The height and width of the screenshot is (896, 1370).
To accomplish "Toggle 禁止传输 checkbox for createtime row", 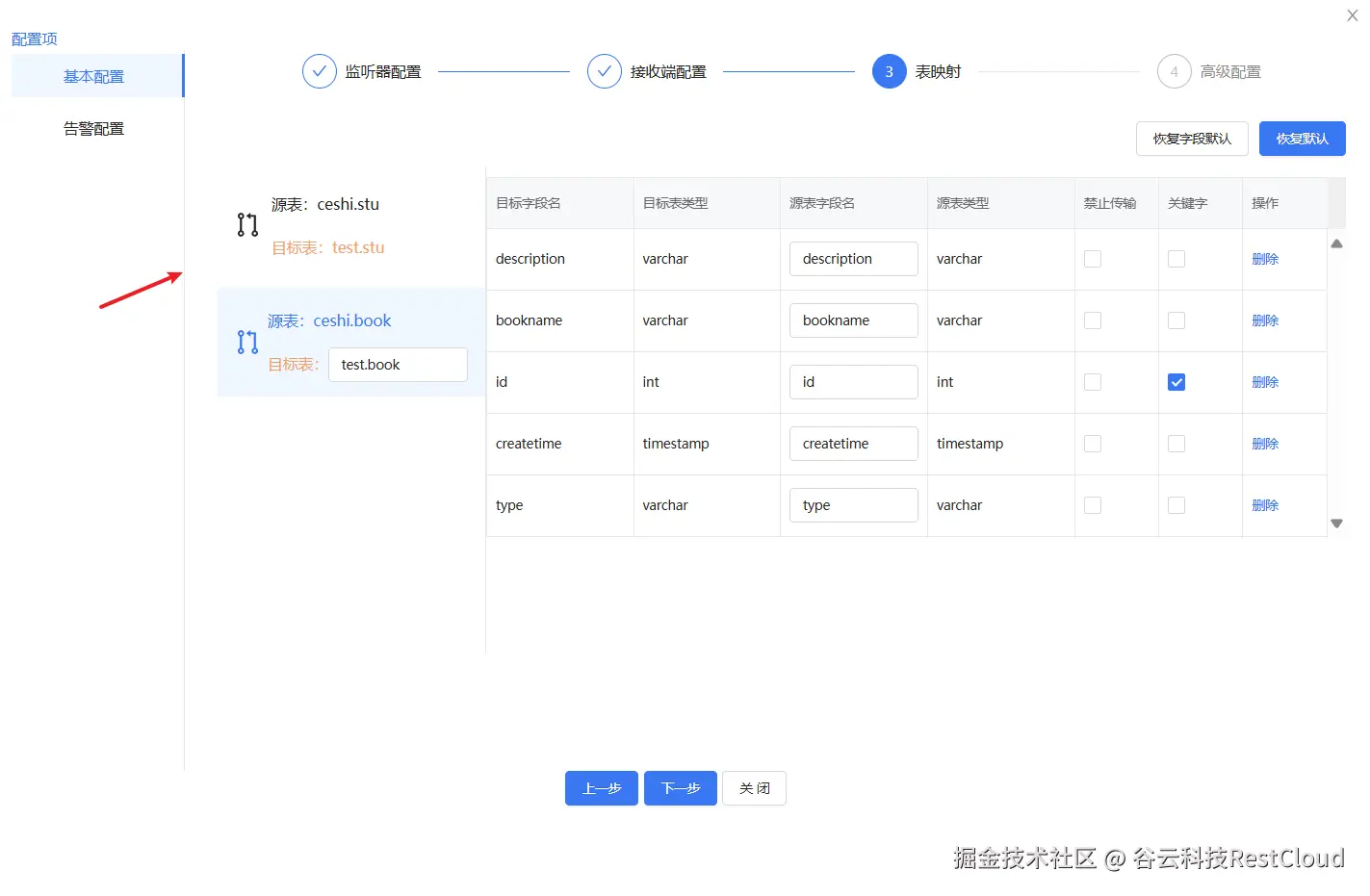I will 1093,444.
